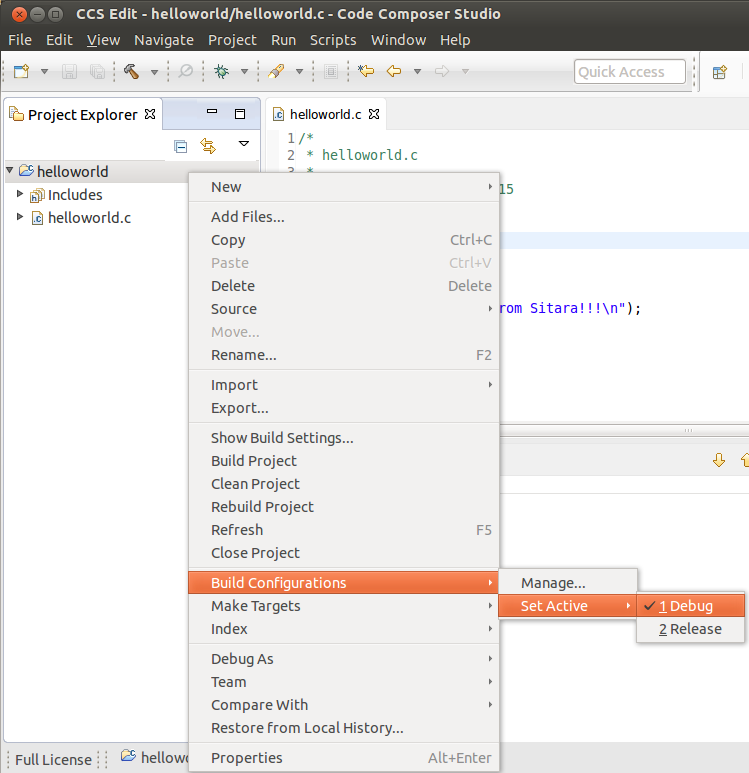Collapse the helloworld project tree node
749x773 pixels.
pos(9,170)
